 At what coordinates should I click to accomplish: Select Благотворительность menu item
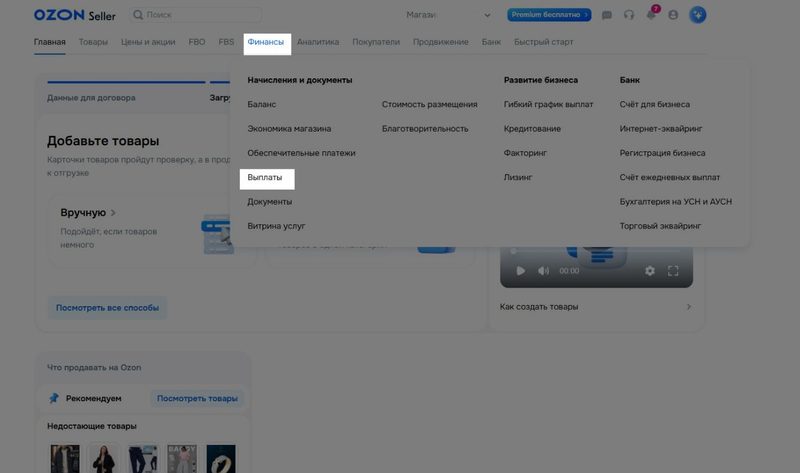click(425, 129)
